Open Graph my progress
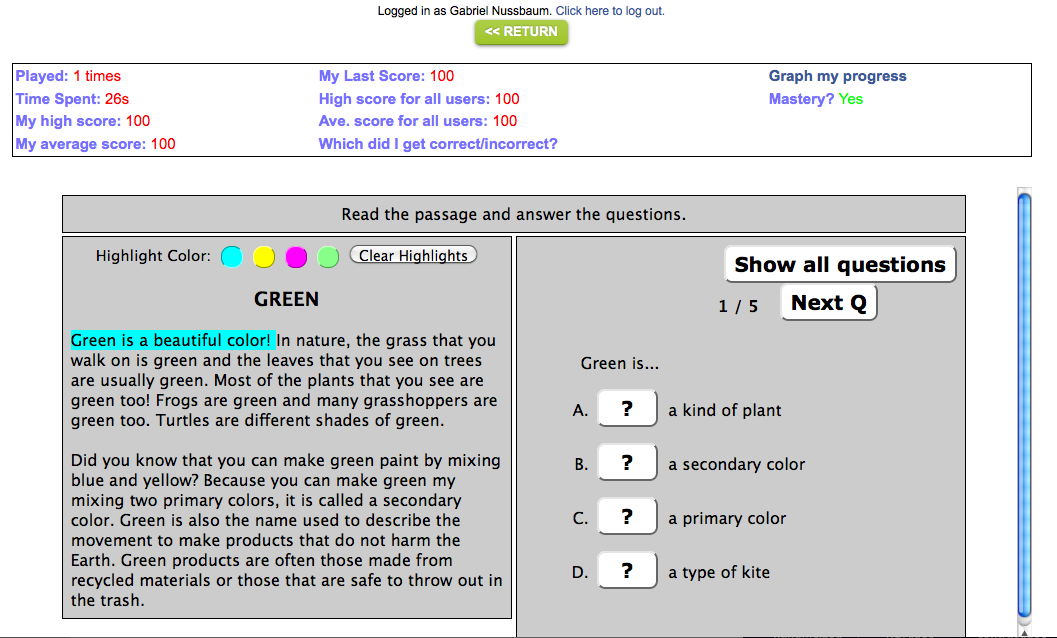This screenshot has width=1057, height=638. [837, 76]
